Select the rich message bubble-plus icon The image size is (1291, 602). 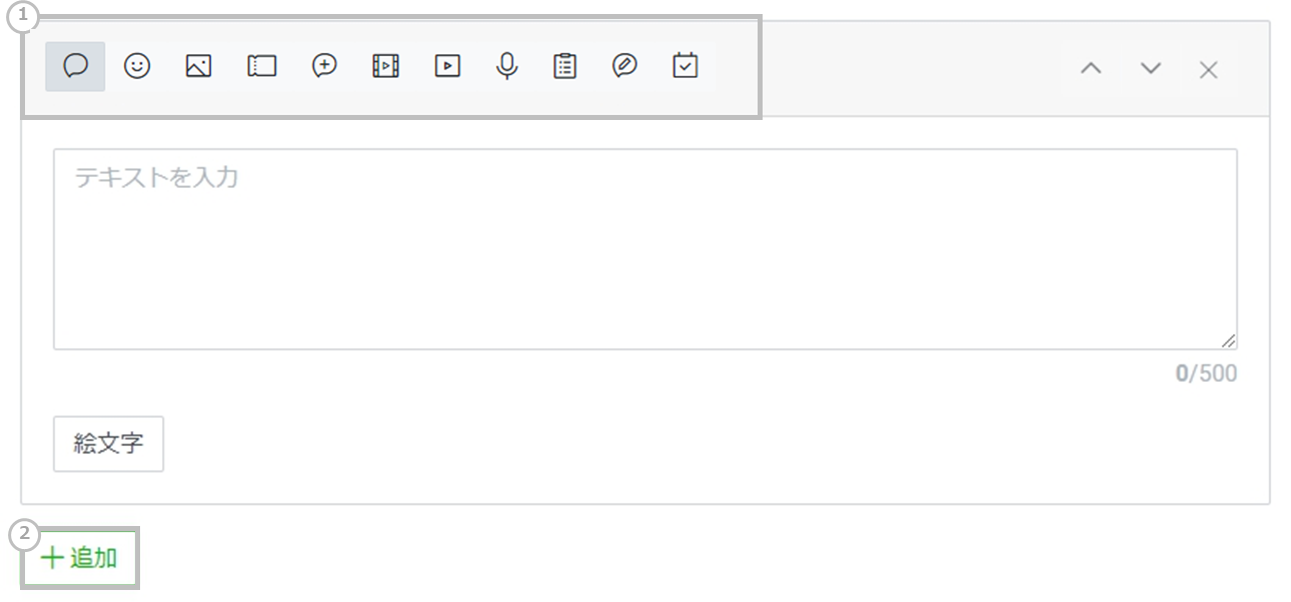pyautogui.click(x=324, y=67)
